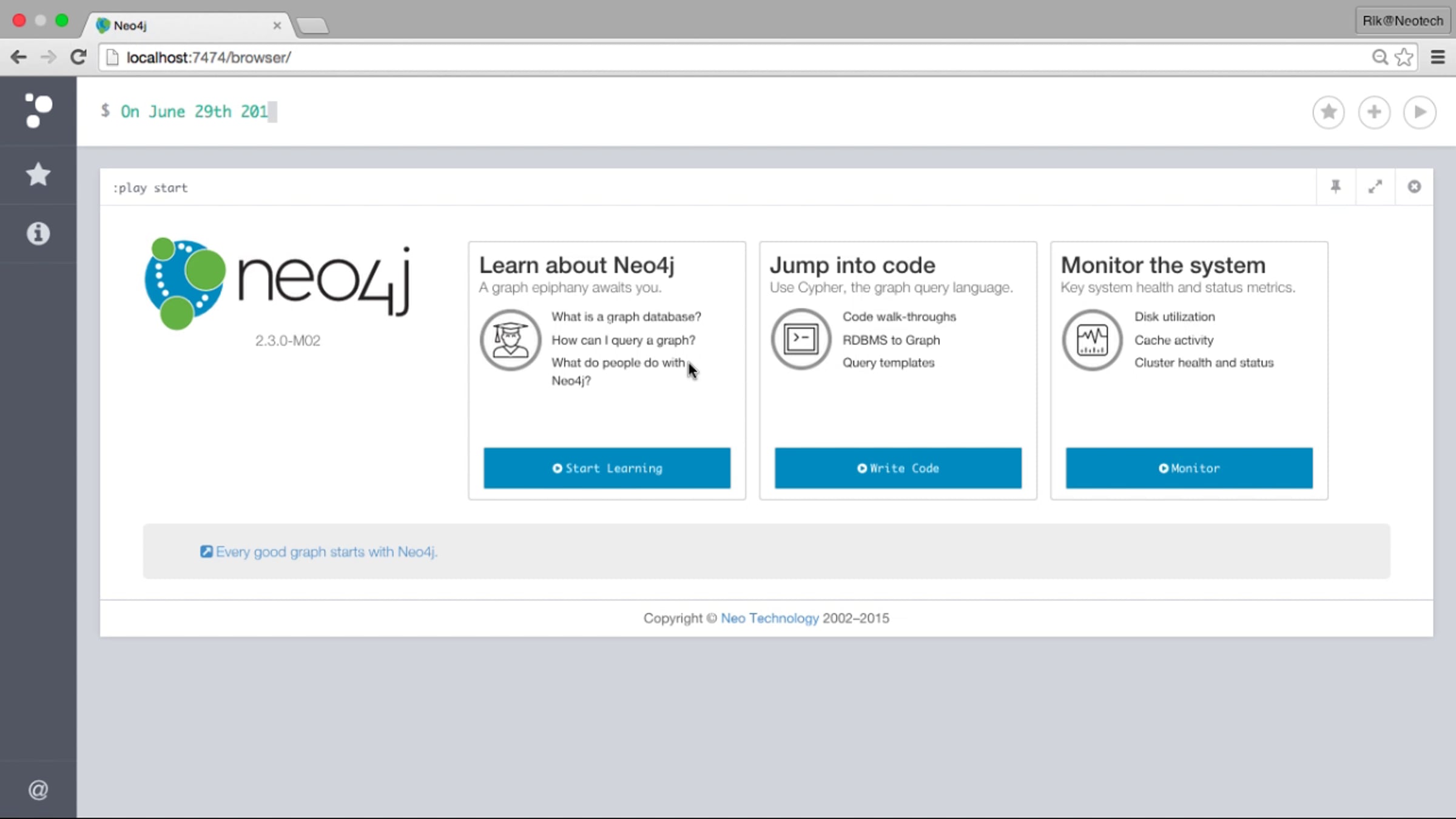The height and width of the screenshot is (819, 1456).
Task: Reload the page with refresh icon
Action: pos(78,57)
